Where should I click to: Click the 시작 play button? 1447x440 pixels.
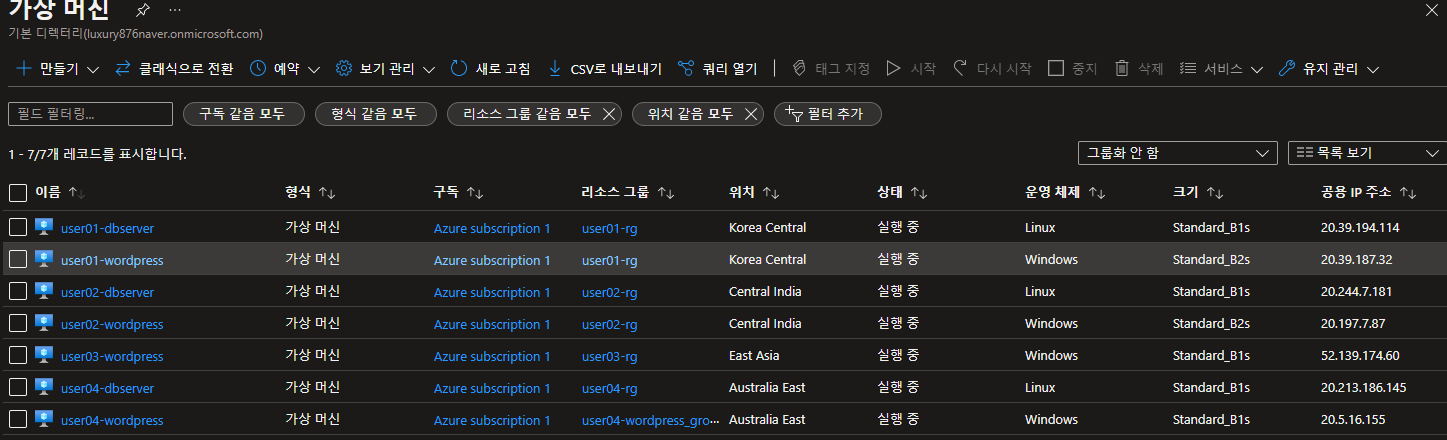pos(911,69)
